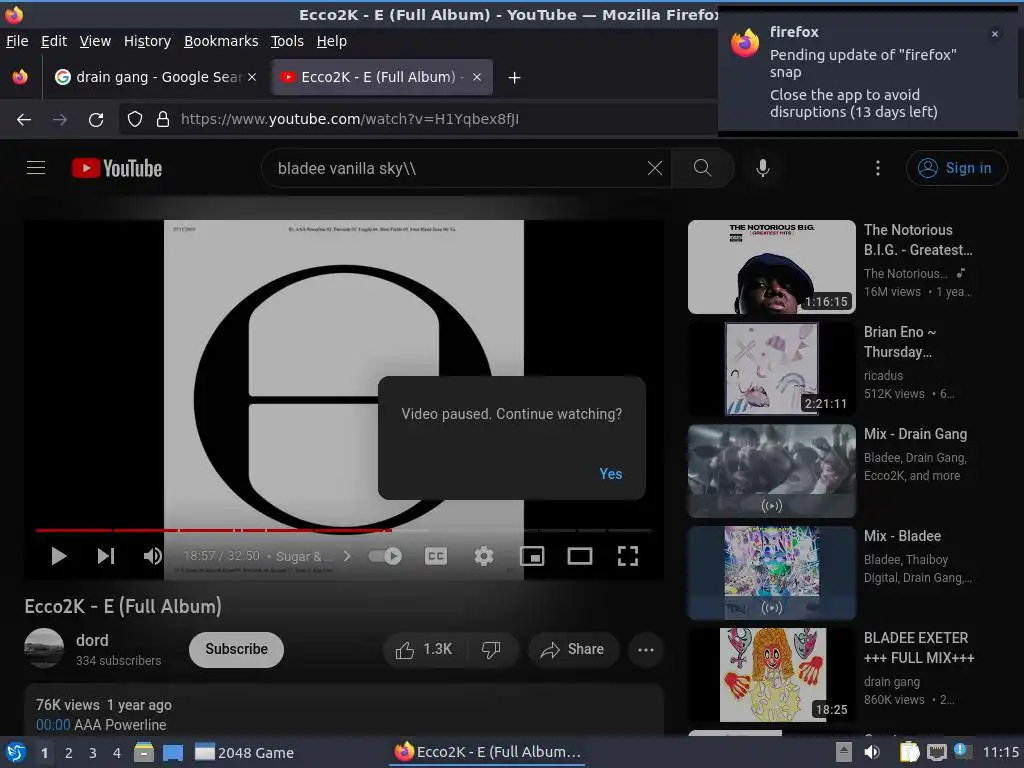Mute the video volume speaker
This screenshot has width=1024, height=768.
(153, 556)
